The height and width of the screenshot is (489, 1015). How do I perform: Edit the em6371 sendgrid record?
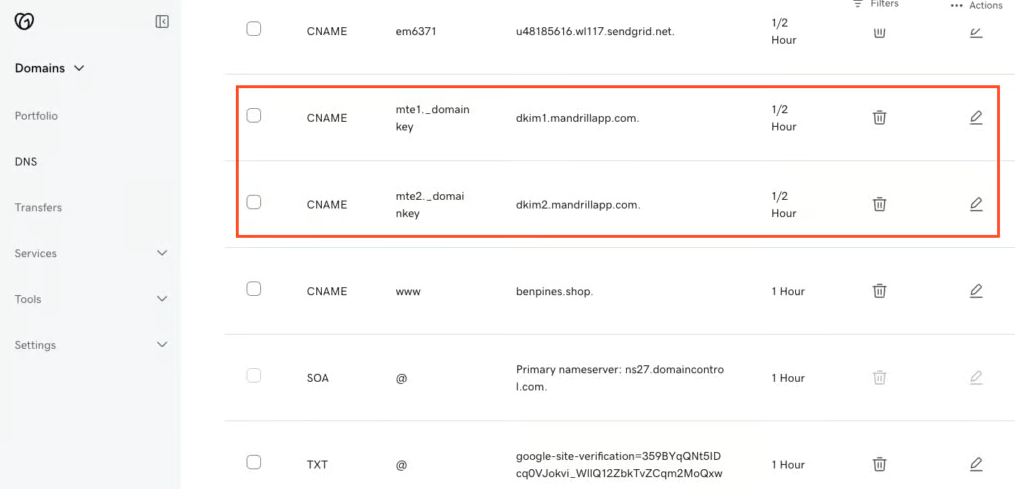[x=976, y=32]
